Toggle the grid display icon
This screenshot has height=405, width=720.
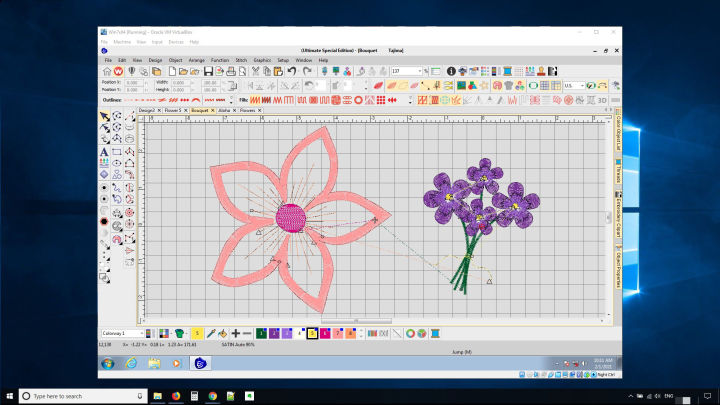tap(545, 85)
